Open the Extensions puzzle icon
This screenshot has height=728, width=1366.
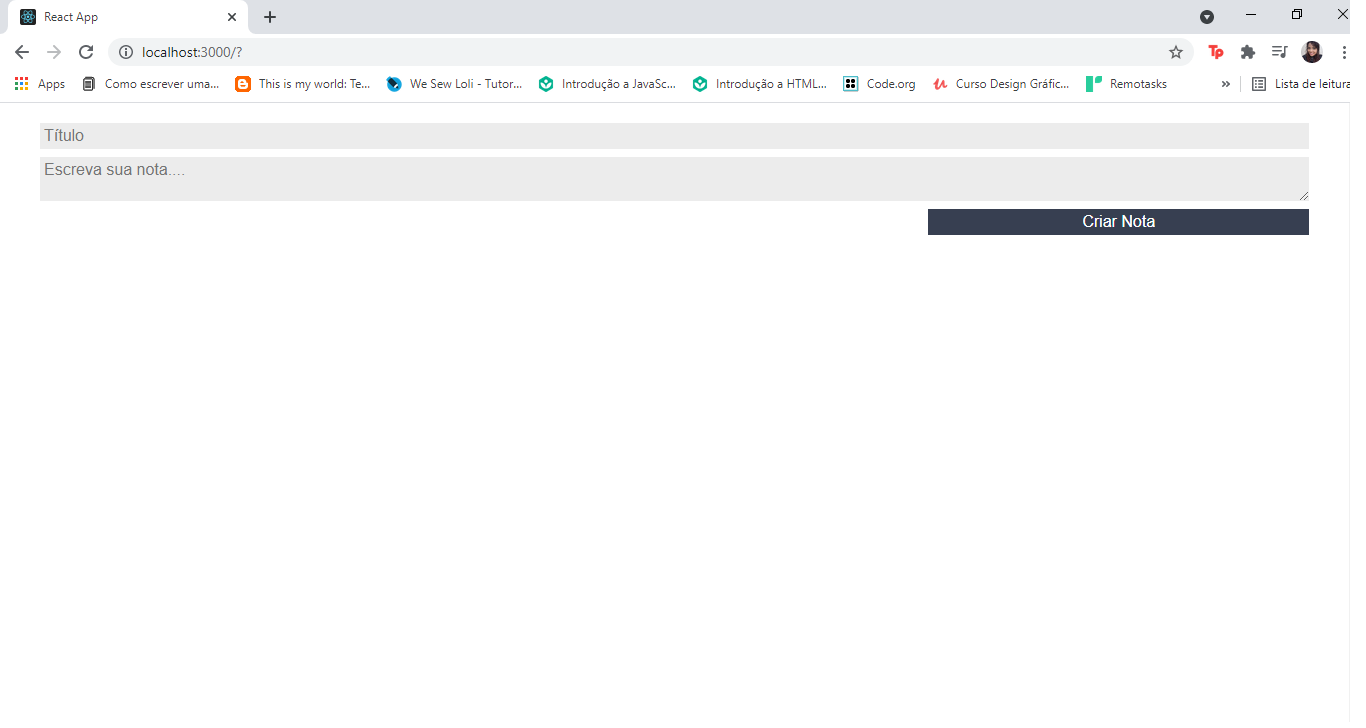coord(1248,52)
